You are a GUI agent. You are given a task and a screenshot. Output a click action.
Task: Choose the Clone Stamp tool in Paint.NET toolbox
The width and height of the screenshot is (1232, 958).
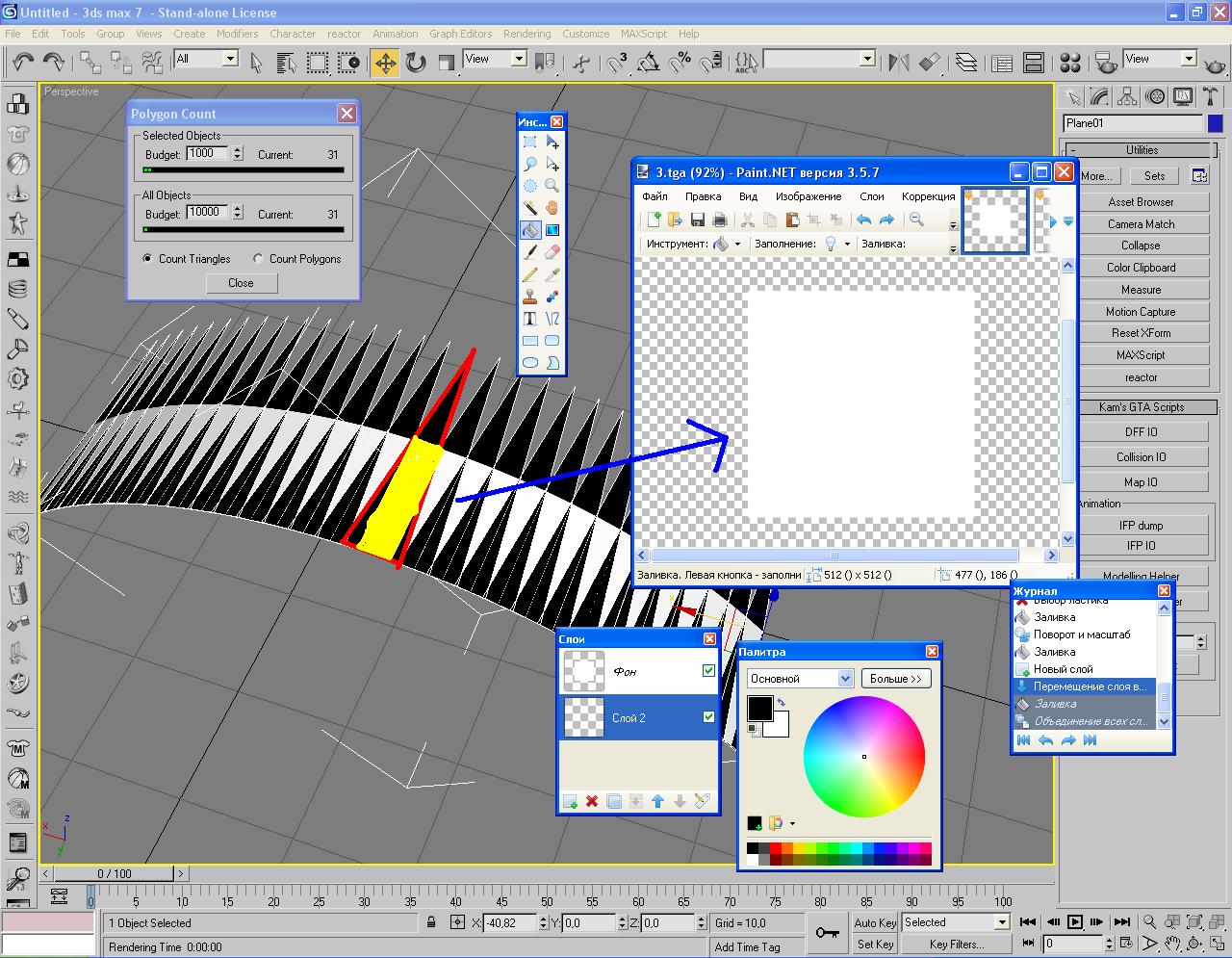(530, 297)
